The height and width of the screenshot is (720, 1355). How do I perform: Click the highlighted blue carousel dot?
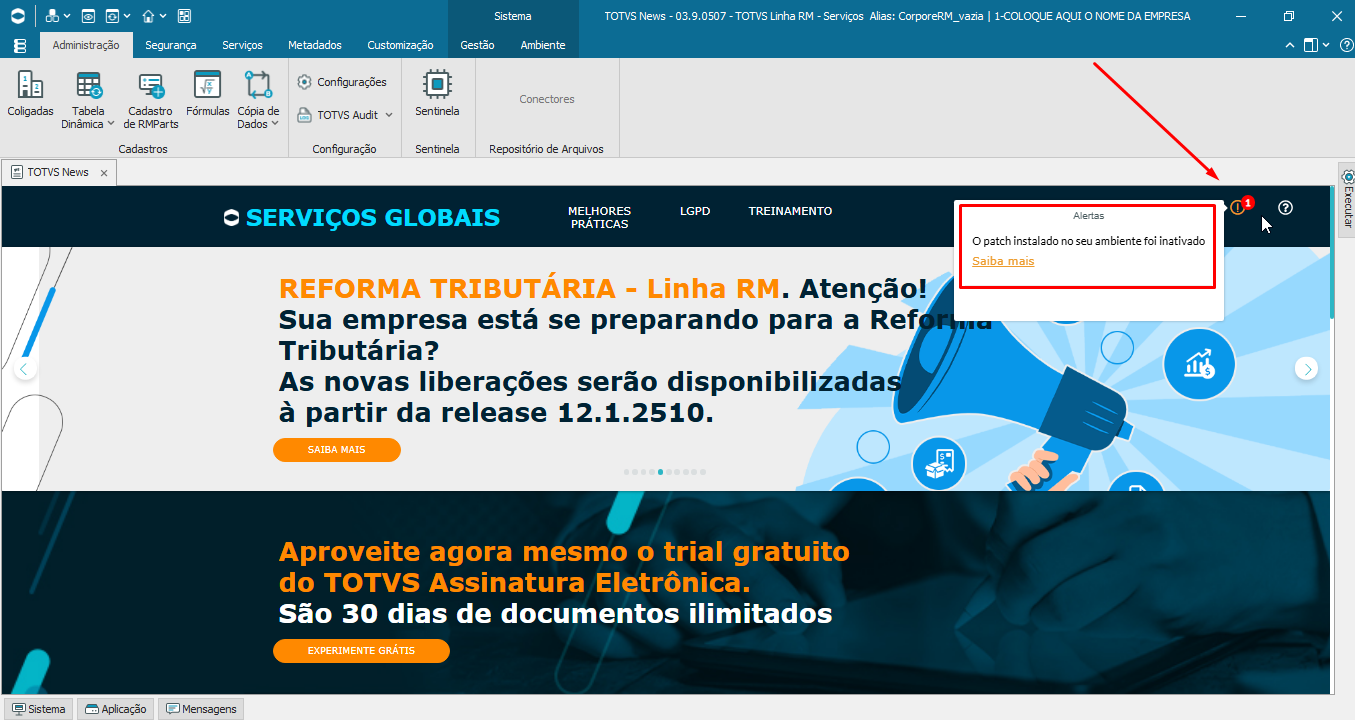(x=661, y=472)
